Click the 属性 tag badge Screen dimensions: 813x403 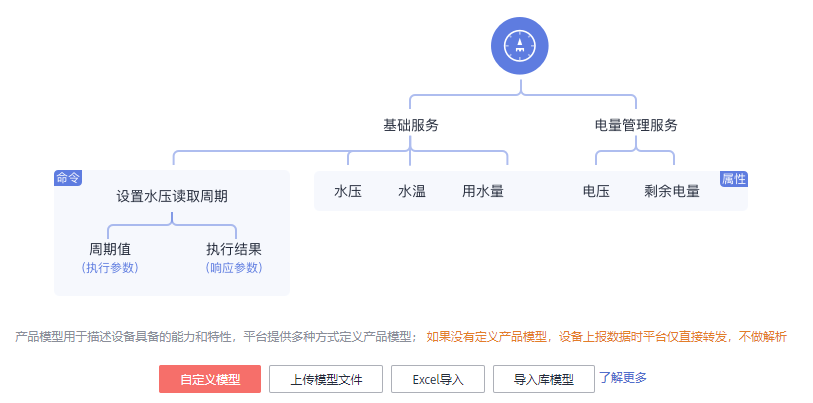[x=733, y=178]
